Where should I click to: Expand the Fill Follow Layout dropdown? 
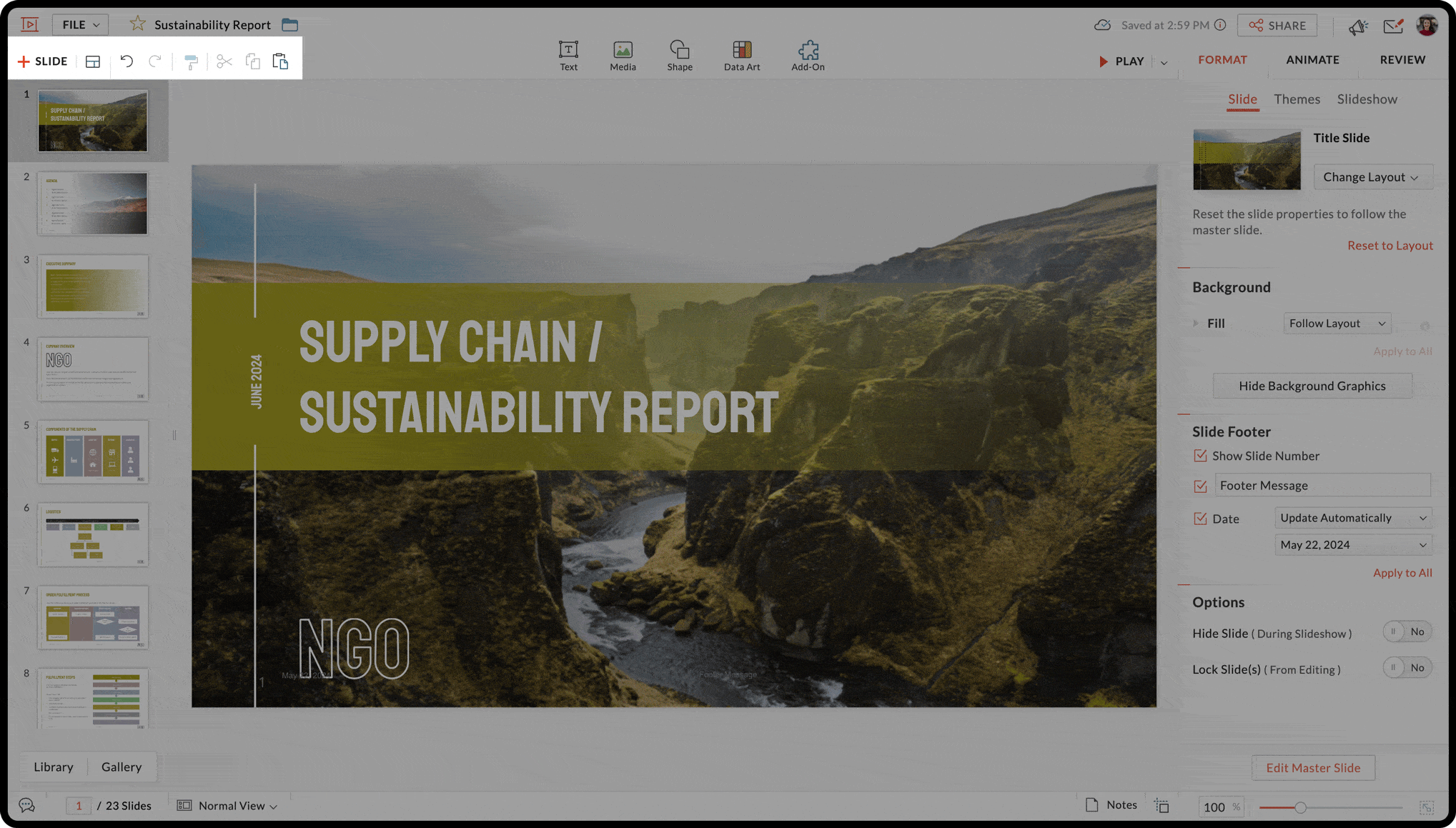pos(1337,324)
